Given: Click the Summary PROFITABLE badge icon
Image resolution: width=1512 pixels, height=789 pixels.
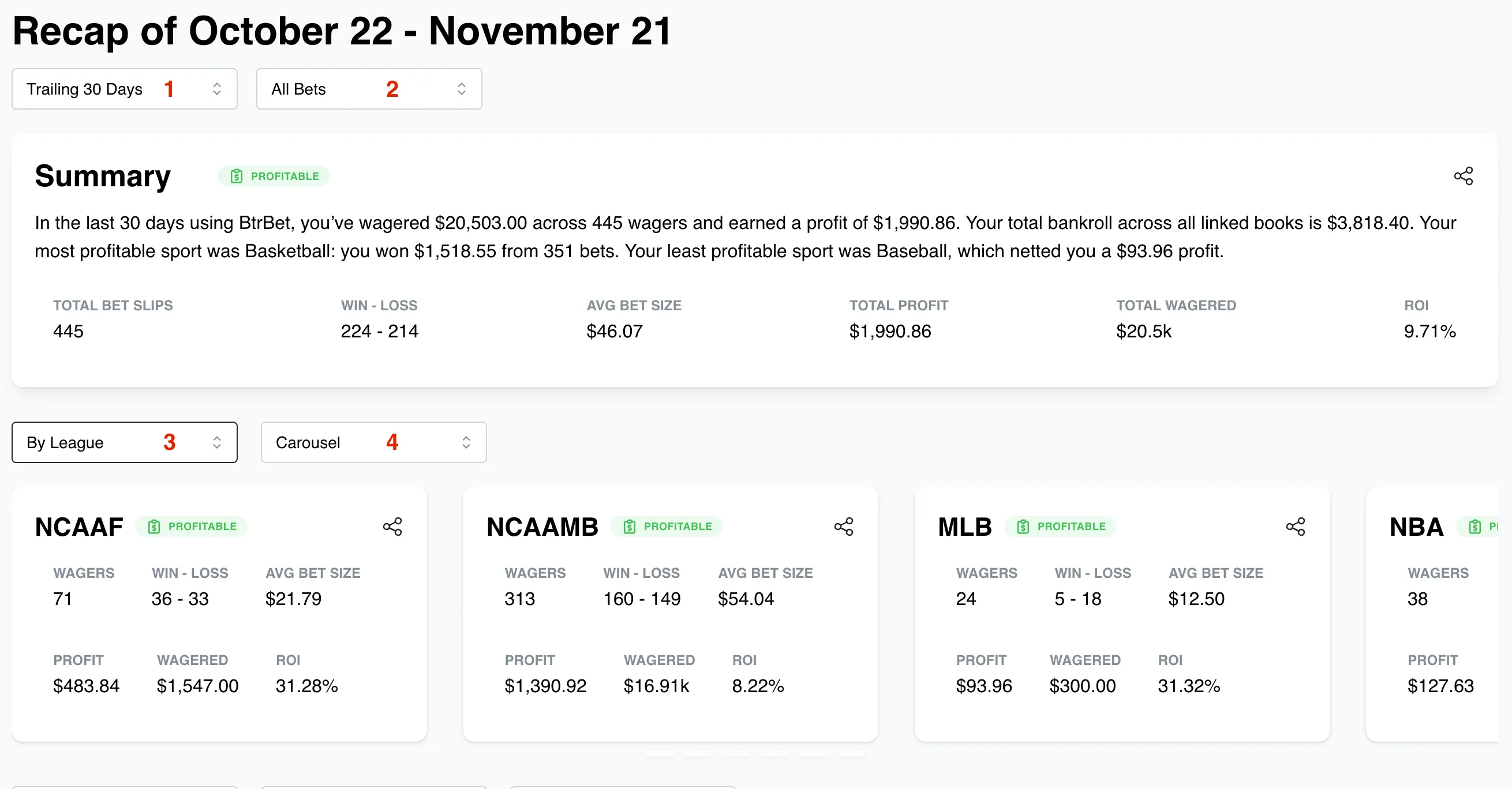Looking at the screenshot, I should [237, 176].
